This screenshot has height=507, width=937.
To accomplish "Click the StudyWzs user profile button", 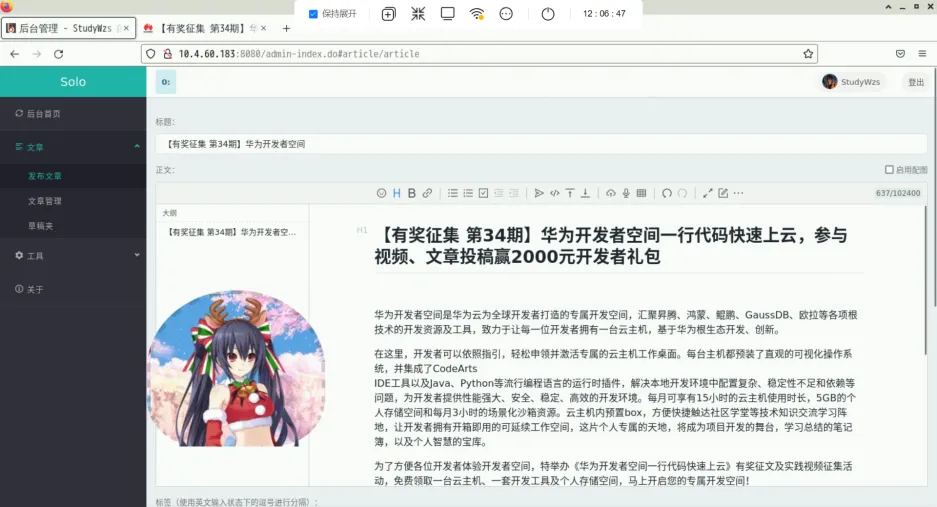I will point(851,82).
